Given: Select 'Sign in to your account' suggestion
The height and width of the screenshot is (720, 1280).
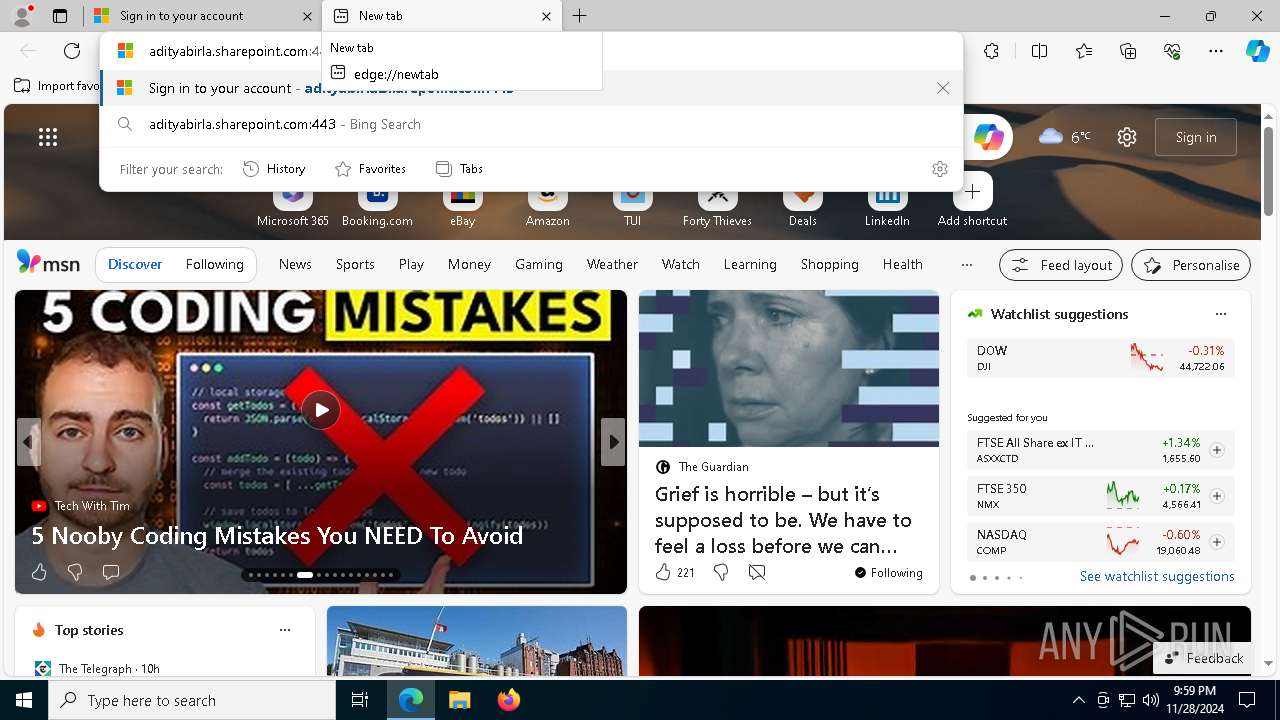Looking at the screenshot, I should (531, 88).
